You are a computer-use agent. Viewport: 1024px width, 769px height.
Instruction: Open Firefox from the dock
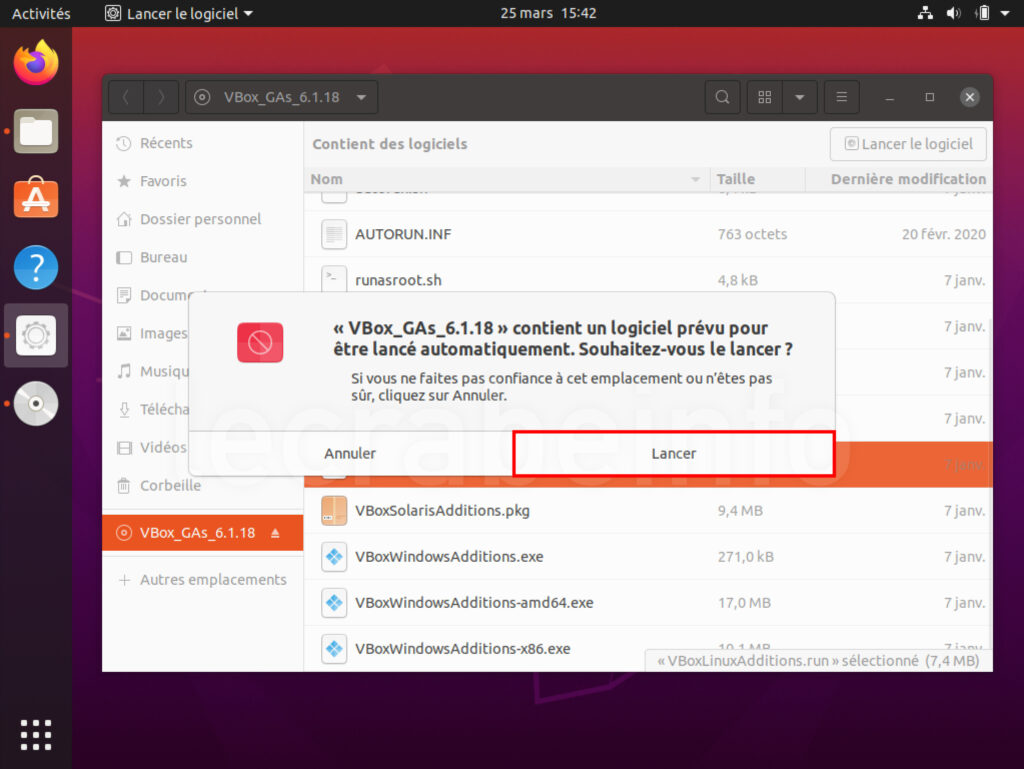(36, 63)
